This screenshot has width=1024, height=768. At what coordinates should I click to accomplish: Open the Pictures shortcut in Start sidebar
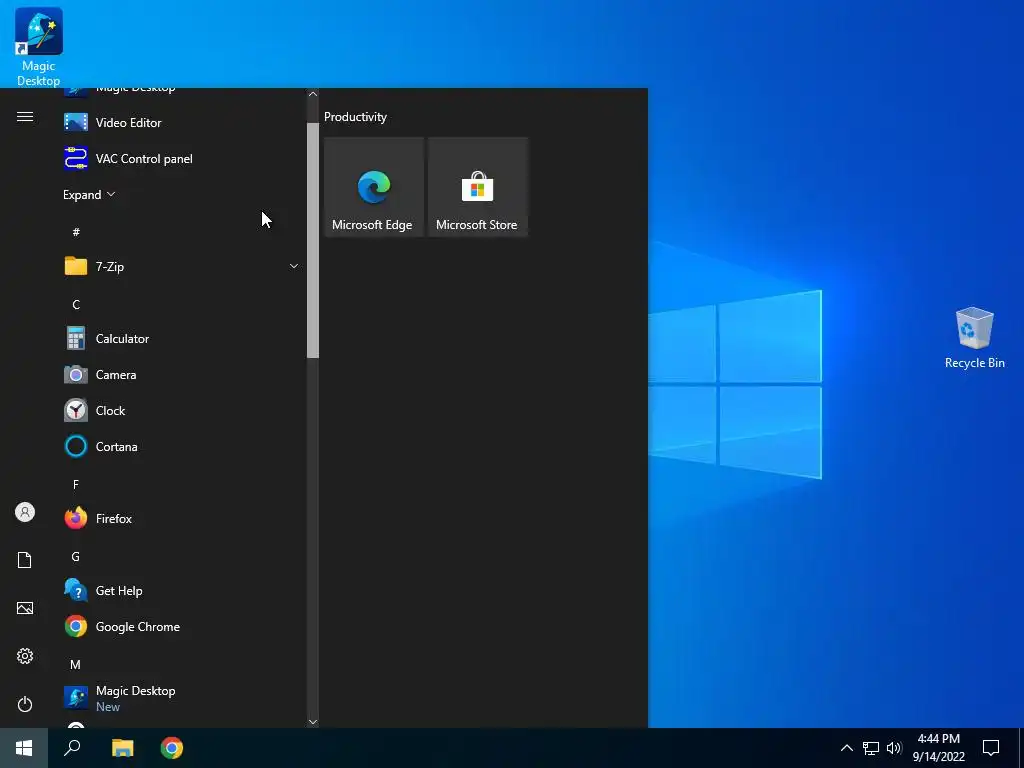point(25,608)
